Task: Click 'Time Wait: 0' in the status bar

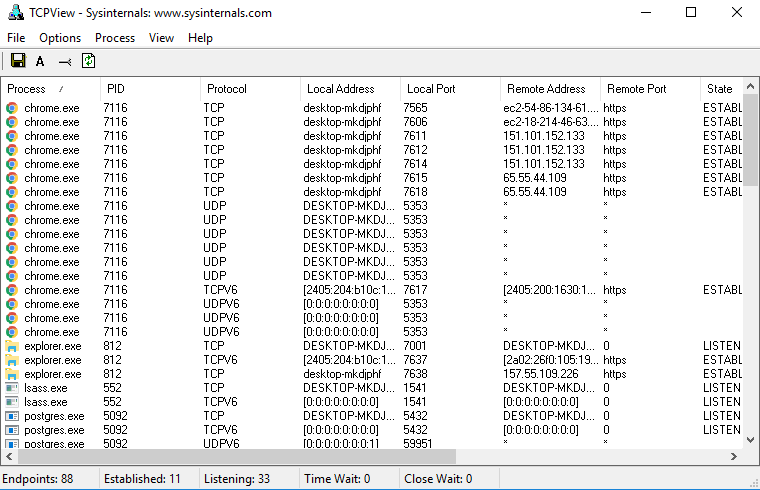Action: click(337, 479)
